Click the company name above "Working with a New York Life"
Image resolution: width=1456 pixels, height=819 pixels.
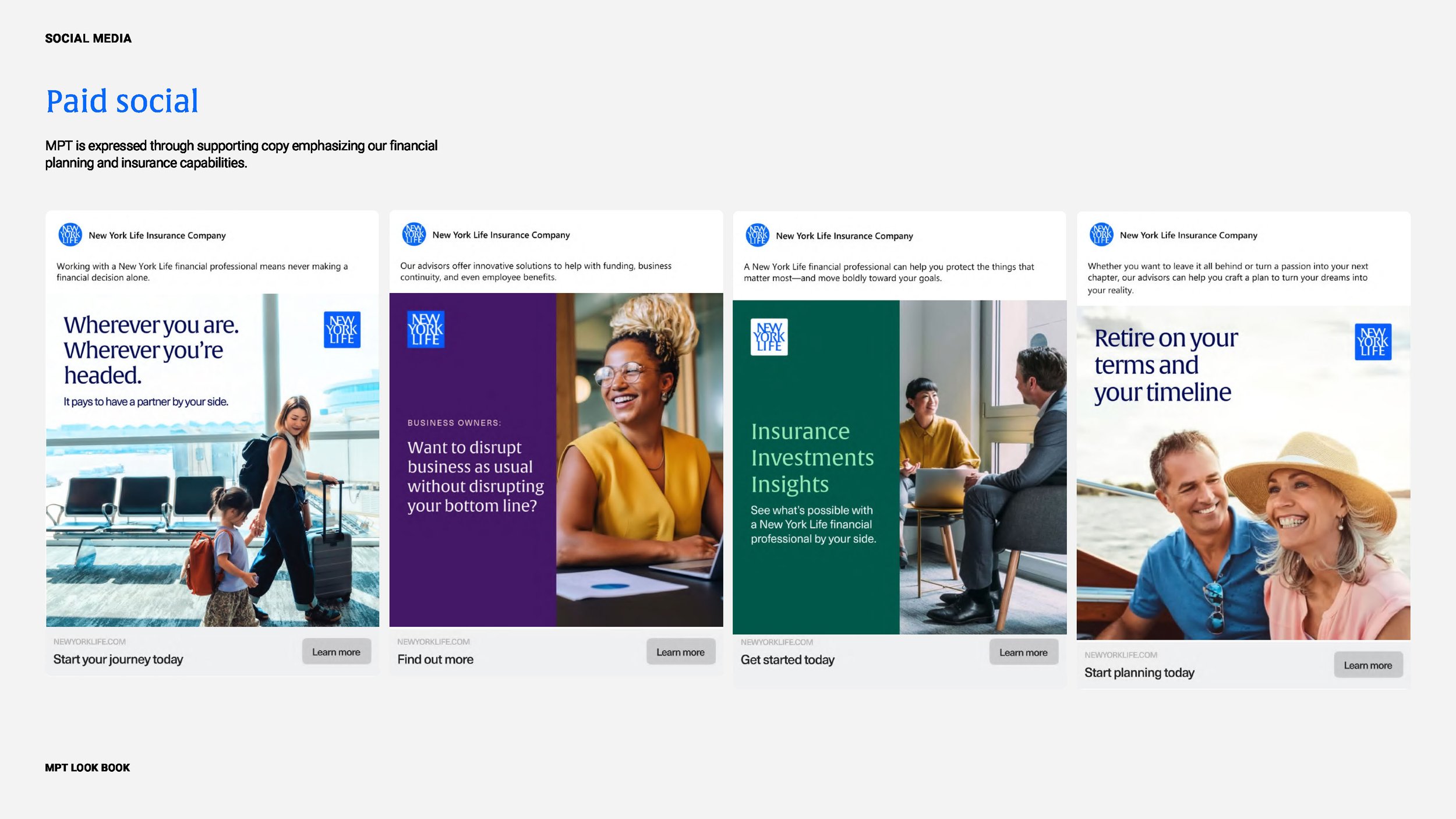tap(157, 235)
